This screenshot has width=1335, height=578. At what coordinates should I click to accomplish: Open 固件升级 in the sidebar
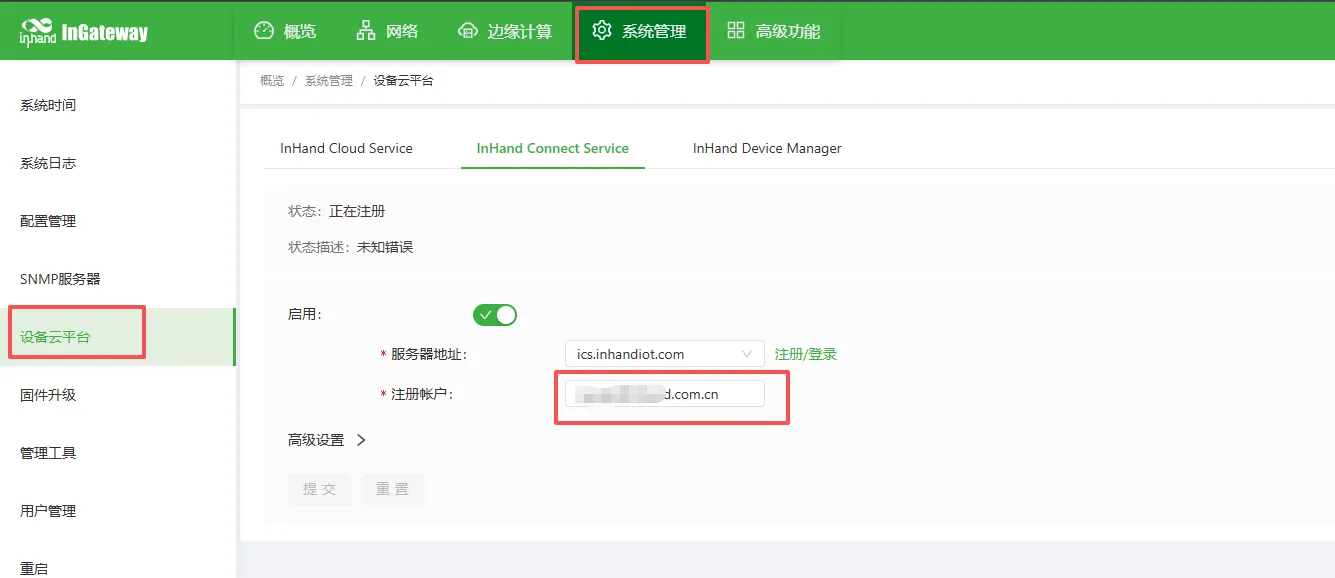click(118, 395)
